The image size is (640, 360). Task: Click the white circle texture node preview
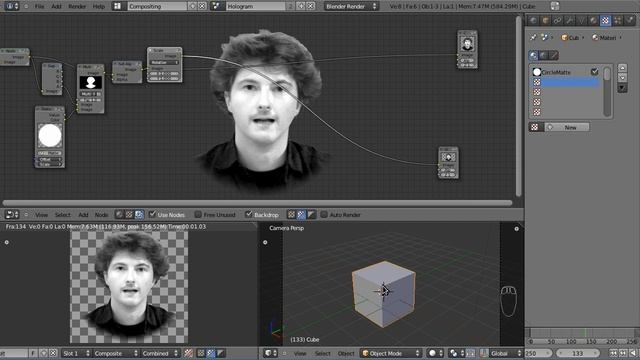[x=50, y=136]
